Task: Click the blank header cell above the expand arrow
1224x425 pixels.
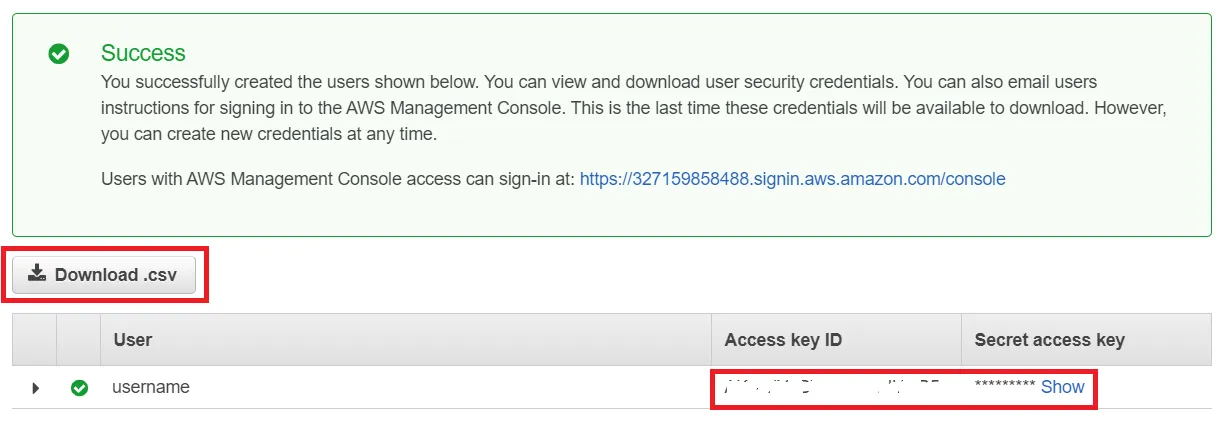Action: (x=34, y=340)
